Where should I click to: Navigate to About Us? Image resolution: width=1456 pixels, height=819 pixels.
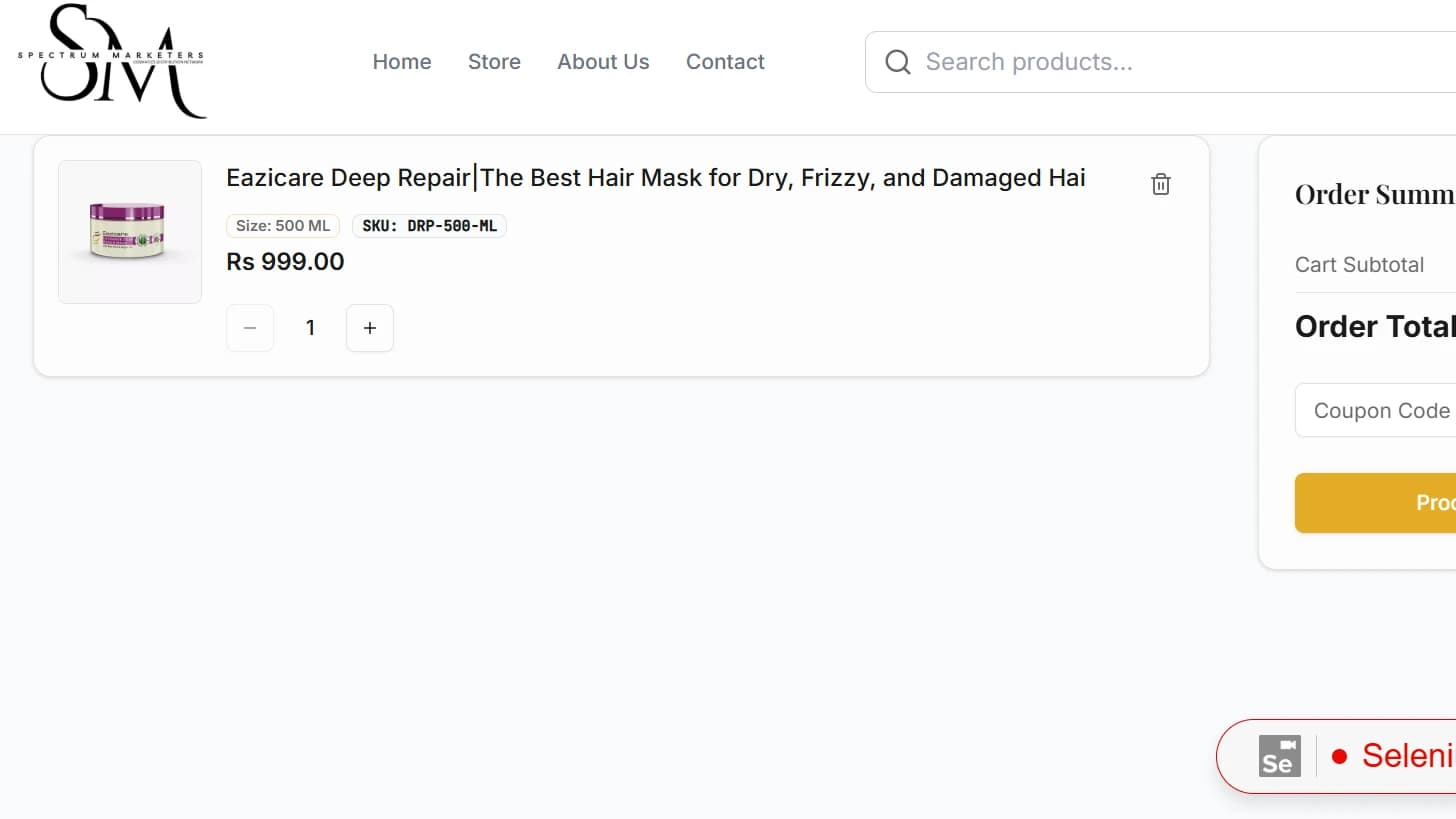point(603,62)
